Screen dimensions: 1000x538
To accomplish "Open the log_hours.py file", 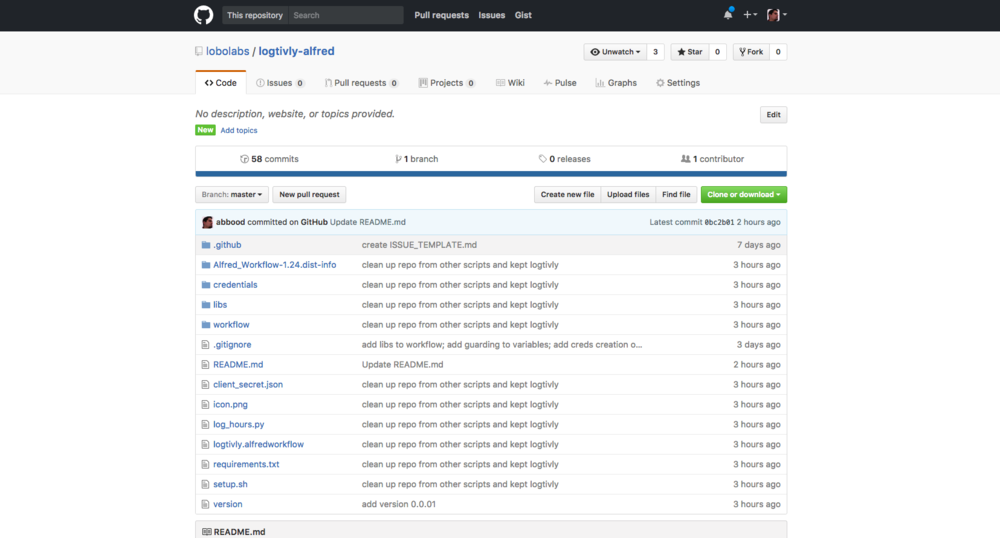I will [239, 425].
